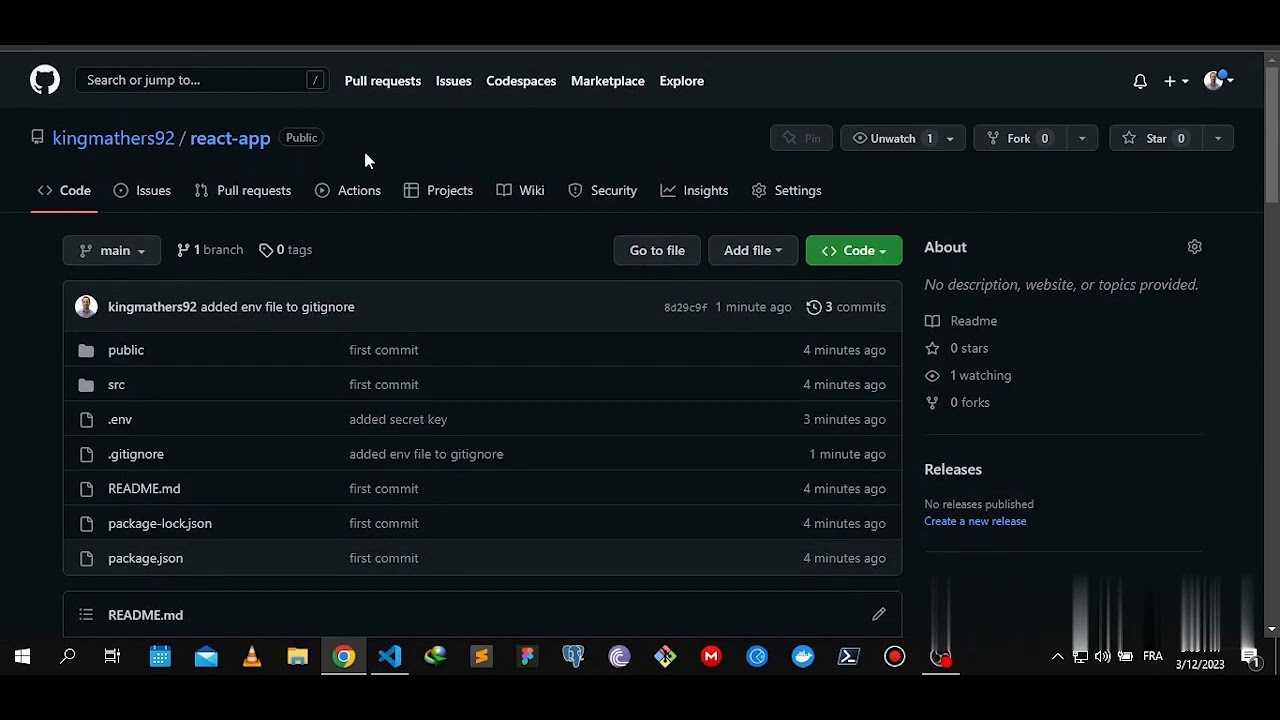The image size is (1280, 720).
Task: Expand the Star lists dropdown arrow
Action: [1218, 138]
